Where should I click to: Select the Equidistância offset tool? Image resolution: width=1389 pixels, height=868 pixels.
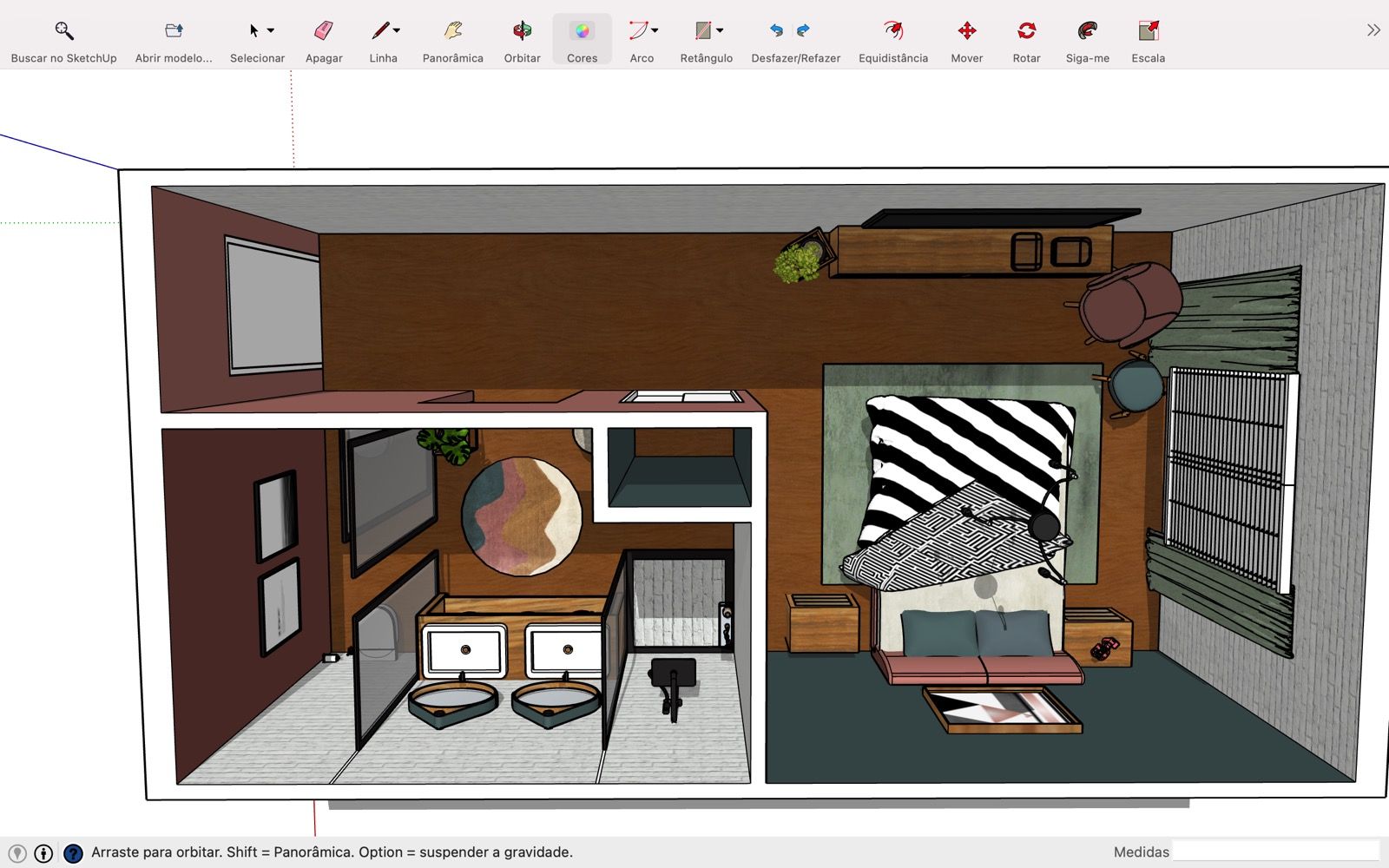tap(892, 31)
